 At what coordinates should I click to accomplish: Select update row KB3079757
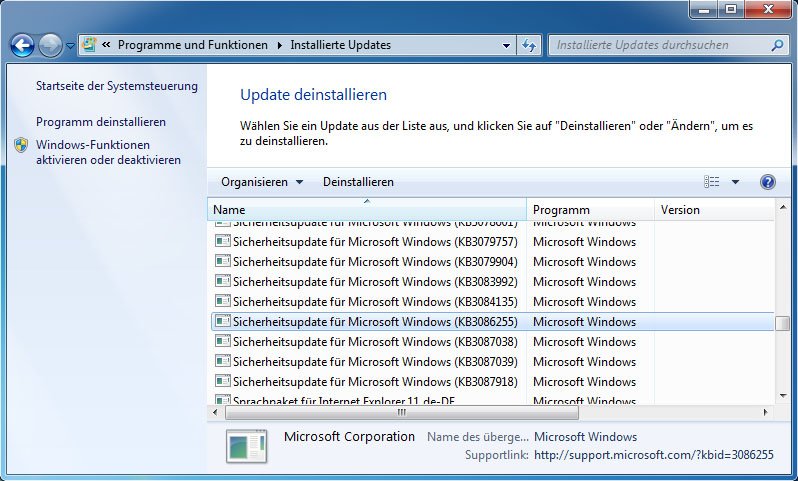coord(492,242)
